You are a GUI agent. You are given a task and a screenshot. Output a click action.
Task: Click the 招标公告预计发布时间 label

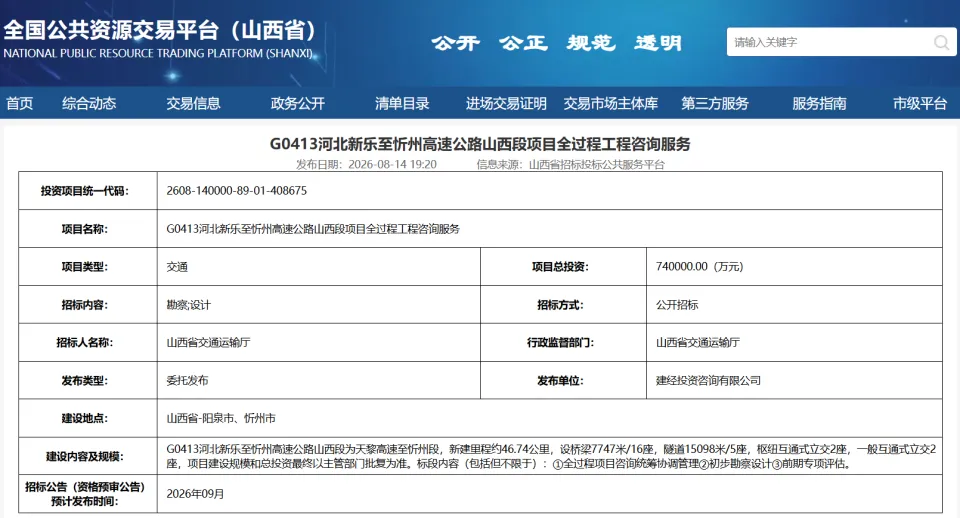click(84, 494)
